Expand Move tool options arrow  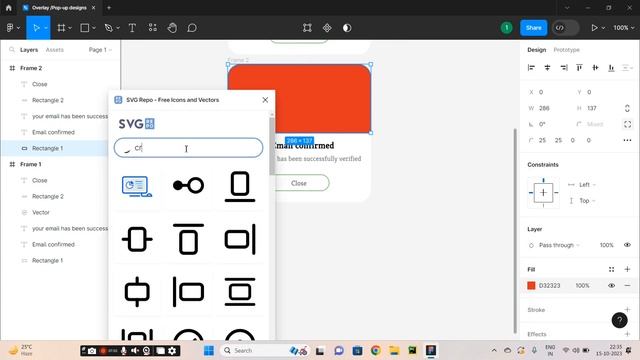[x=46, y=28]
